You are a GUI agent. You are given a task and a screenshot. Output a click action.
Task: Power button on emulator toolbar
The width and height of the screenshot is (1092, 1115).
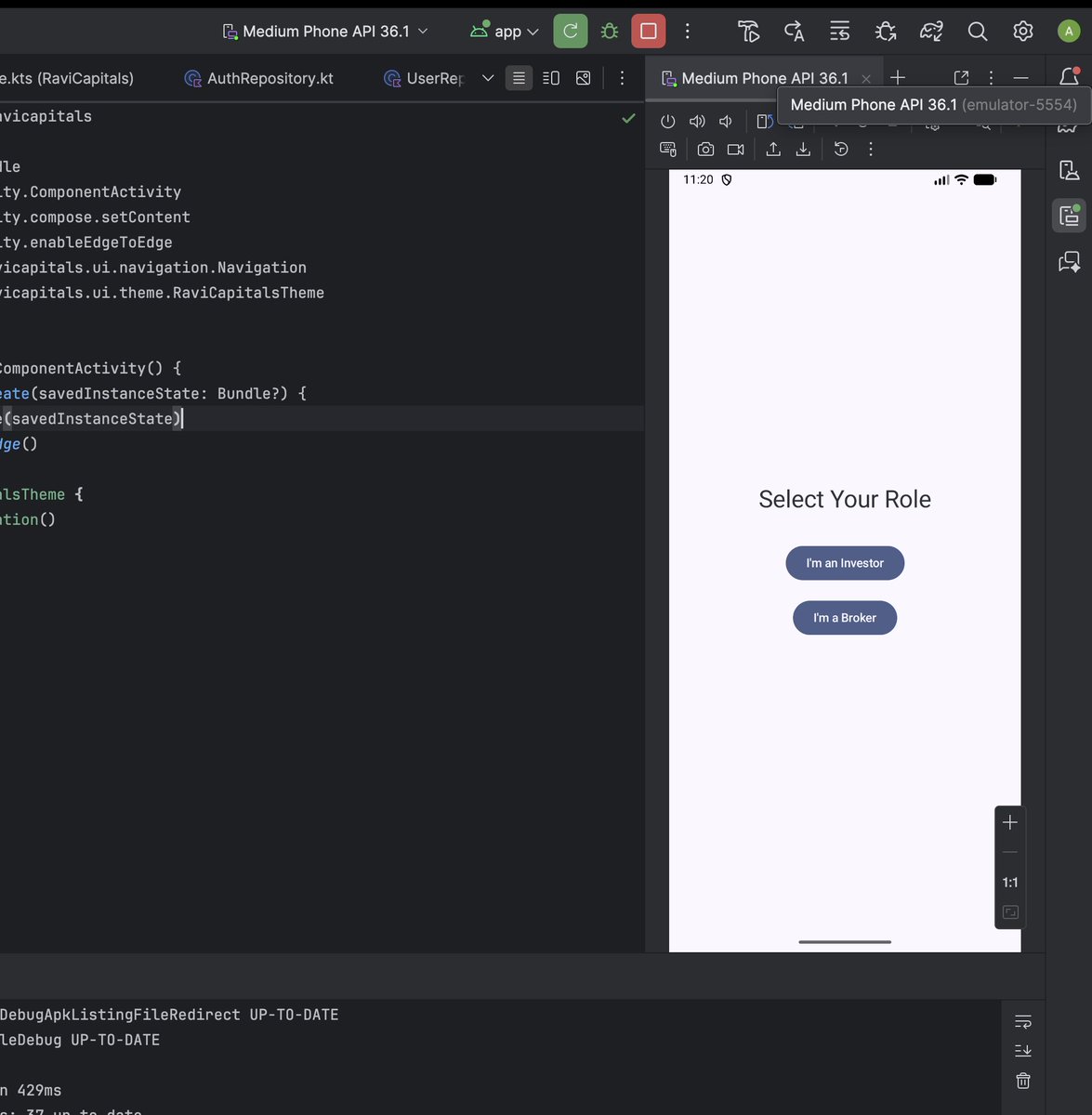coord(667,121)
